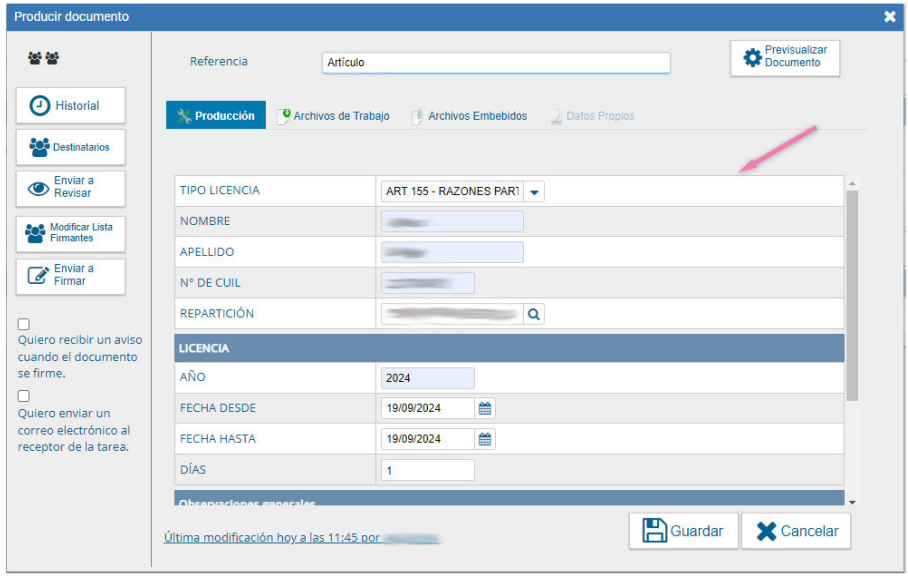Click the calendar icon beside Fecha Desde
This screenshot has width=908, height=577.
click(485, 408)
